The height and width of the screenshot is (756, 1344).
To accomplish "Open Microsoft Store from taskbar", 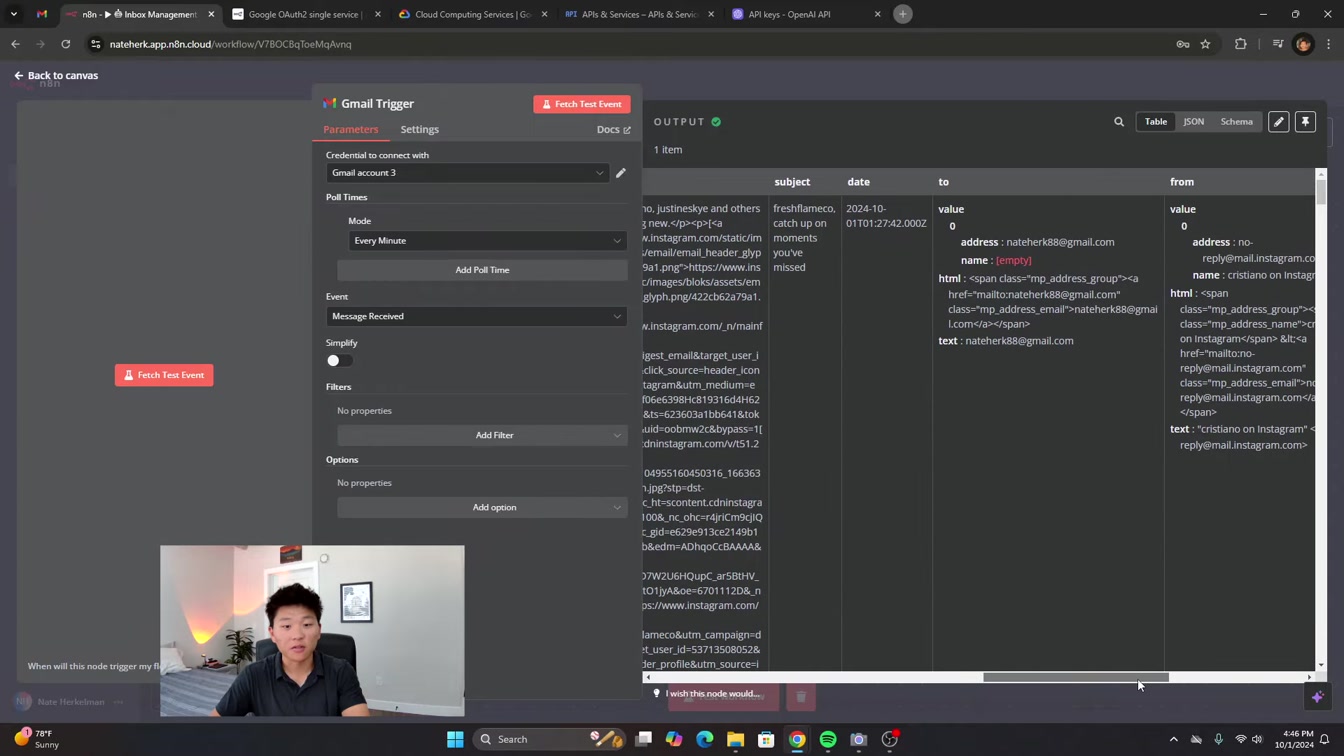I will pos(766,739).
